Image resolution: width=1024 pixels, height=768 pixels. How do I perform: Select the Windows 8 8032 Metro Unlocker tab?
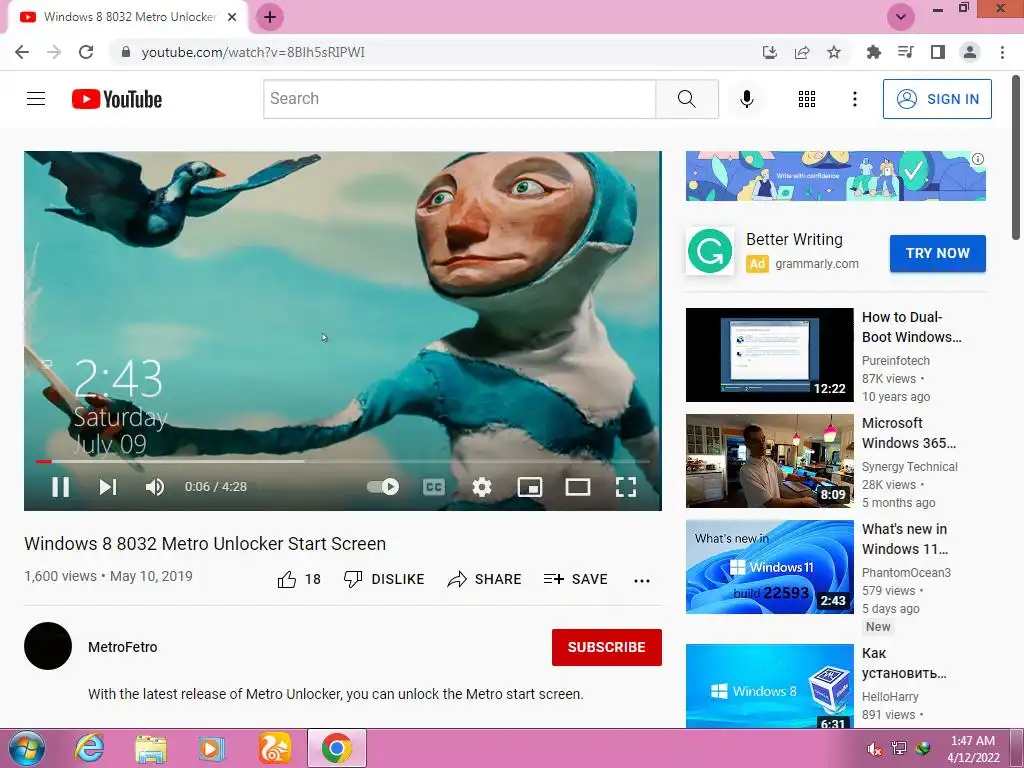point(127,17)
